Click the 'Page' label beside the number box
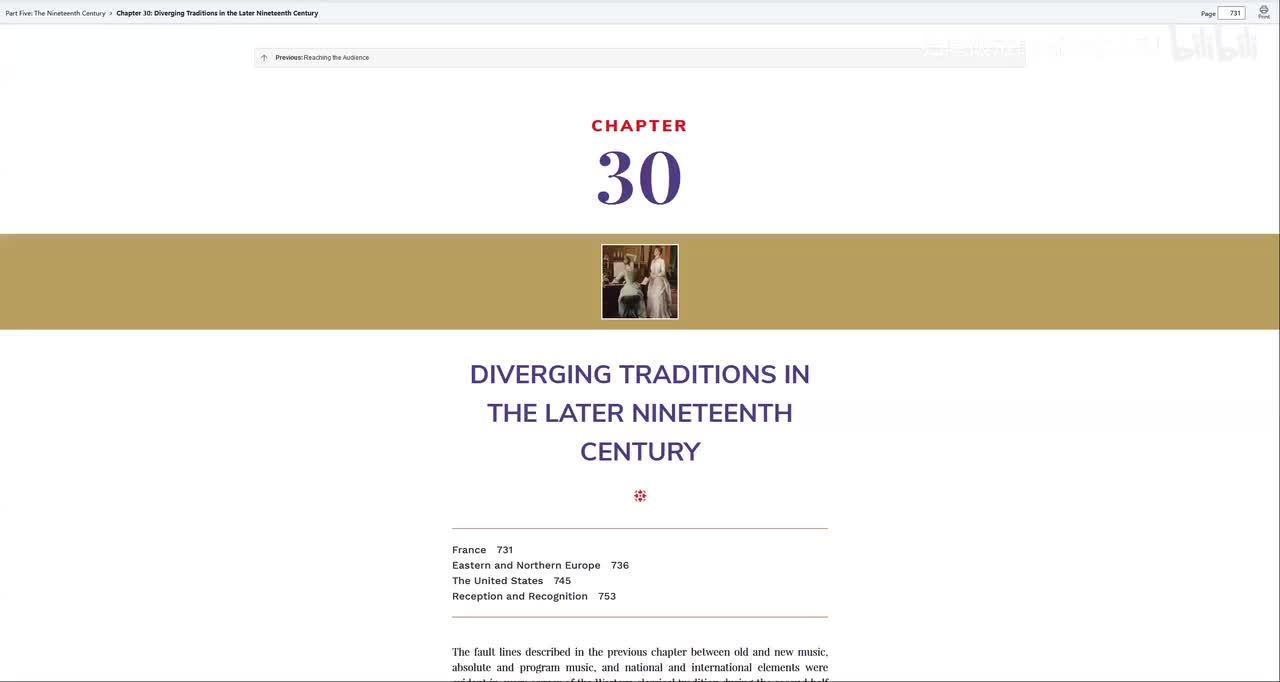 pos(1208,14)
